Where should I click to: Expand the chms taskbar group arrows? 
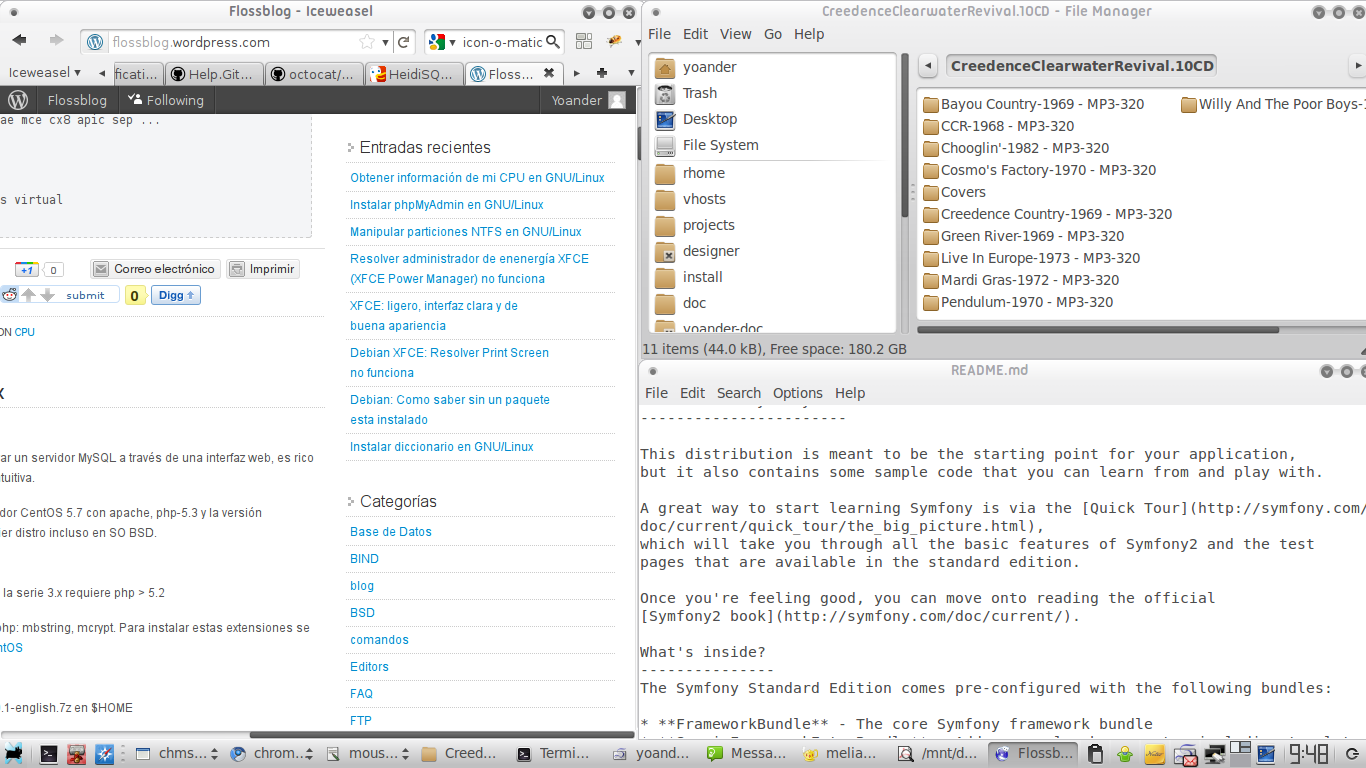[215, 754]
